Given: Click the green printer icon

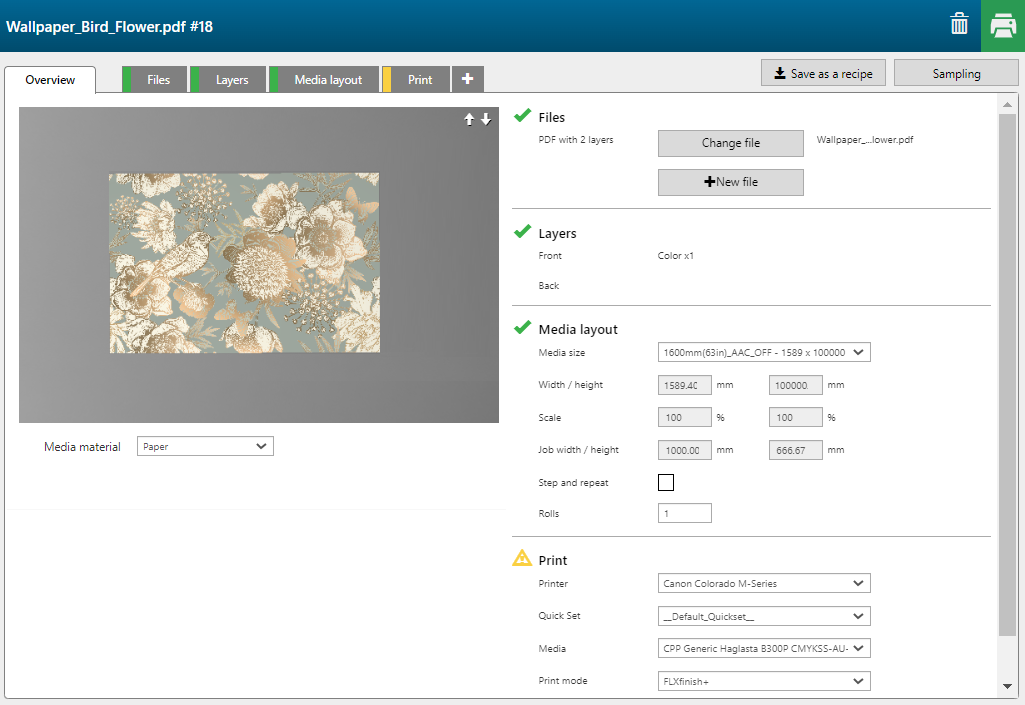Looking at the screenshot, I should tap(1003, 26).
